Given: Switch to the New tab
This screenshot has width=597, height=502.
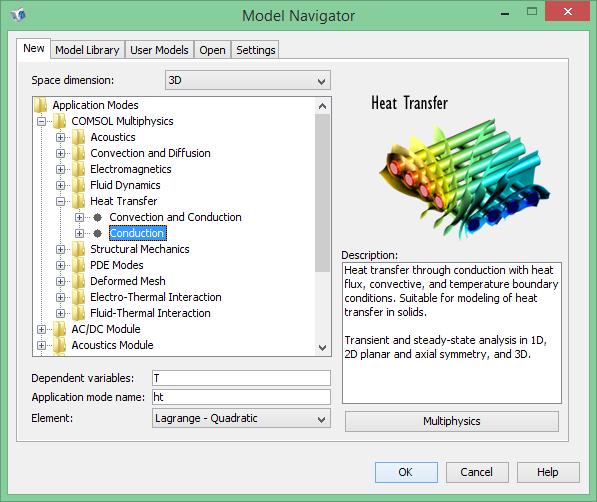Looking at the screenshot, I should (34, 49).
